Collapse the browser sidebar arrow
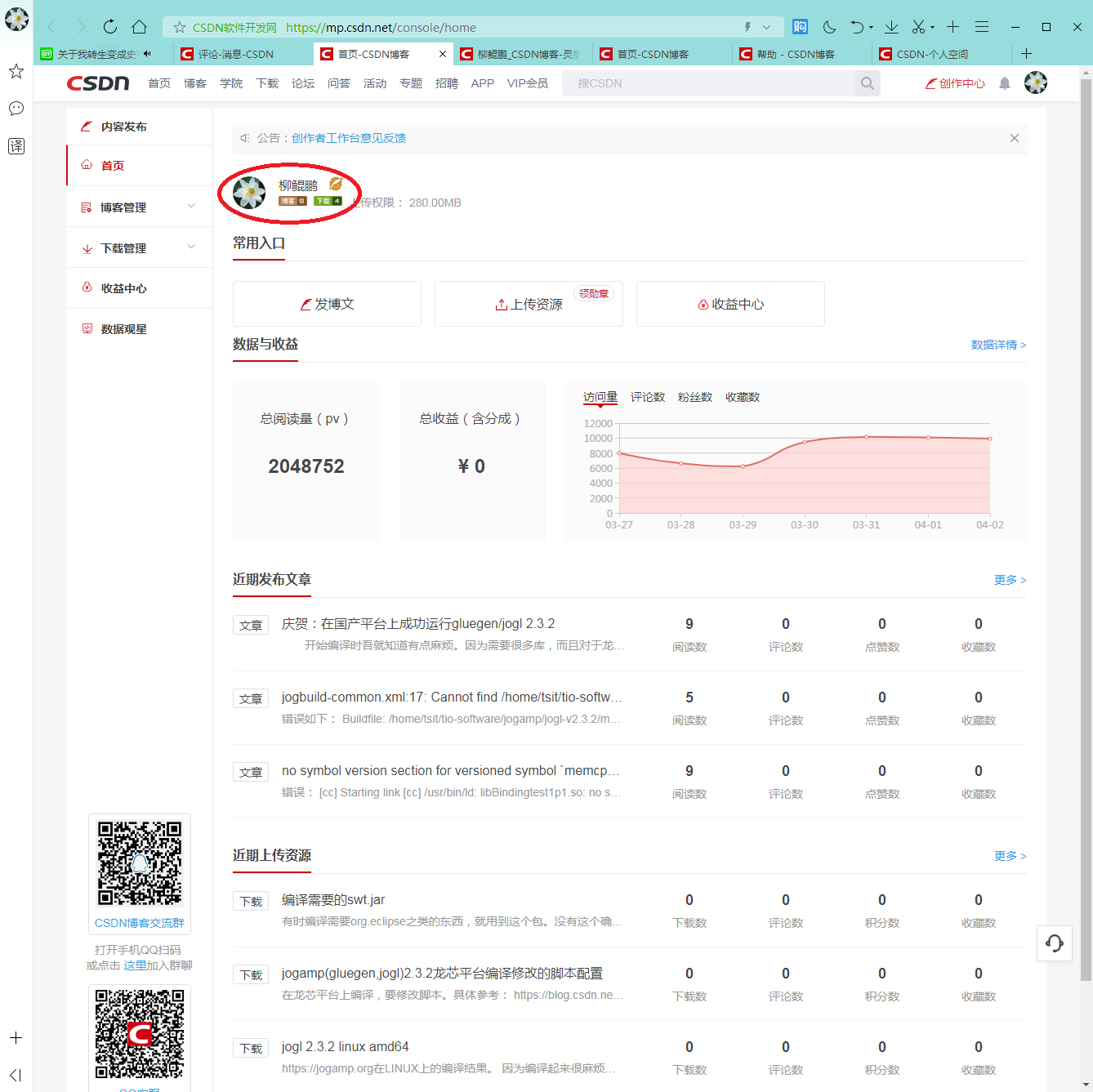Viewport: 1093px width, 1092px height. pos(16,1075)
